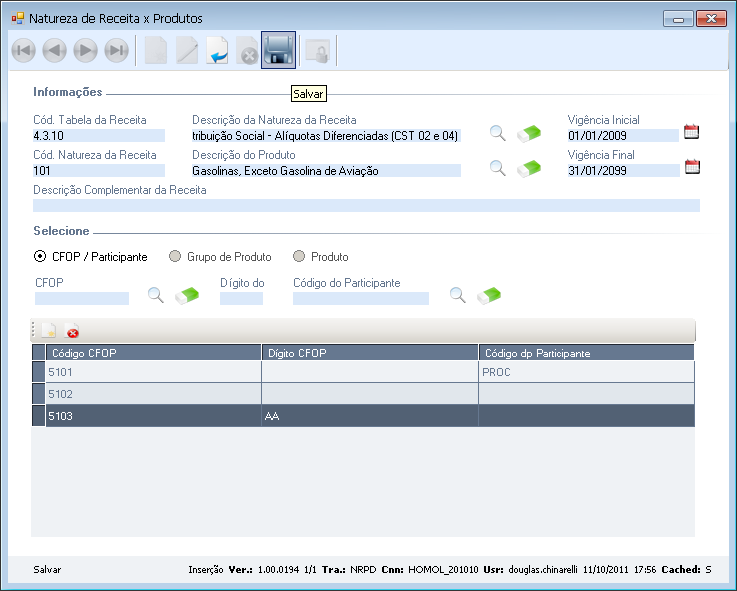
Task: Search for a Natureza da Receita description
Action: [x=497, y=133]
